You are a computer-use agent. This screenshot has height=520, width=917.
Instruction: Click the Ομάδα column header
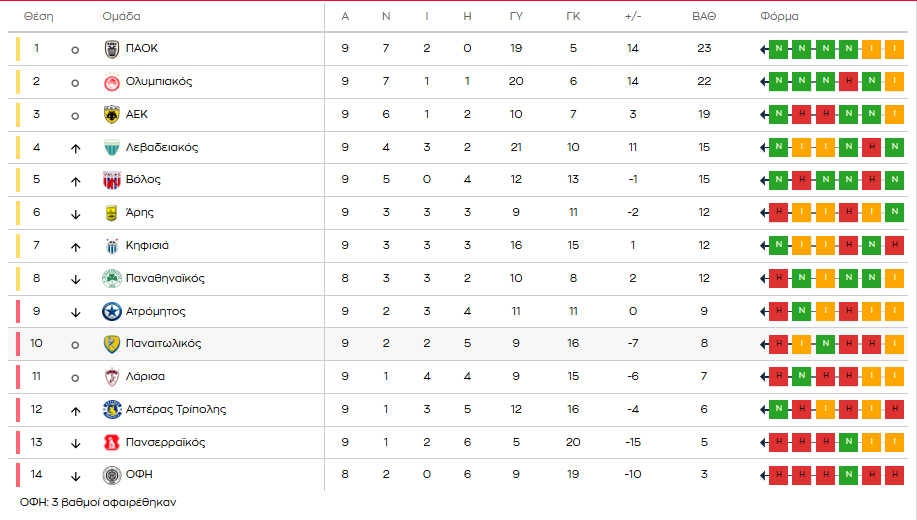click(x=121, y=17)
